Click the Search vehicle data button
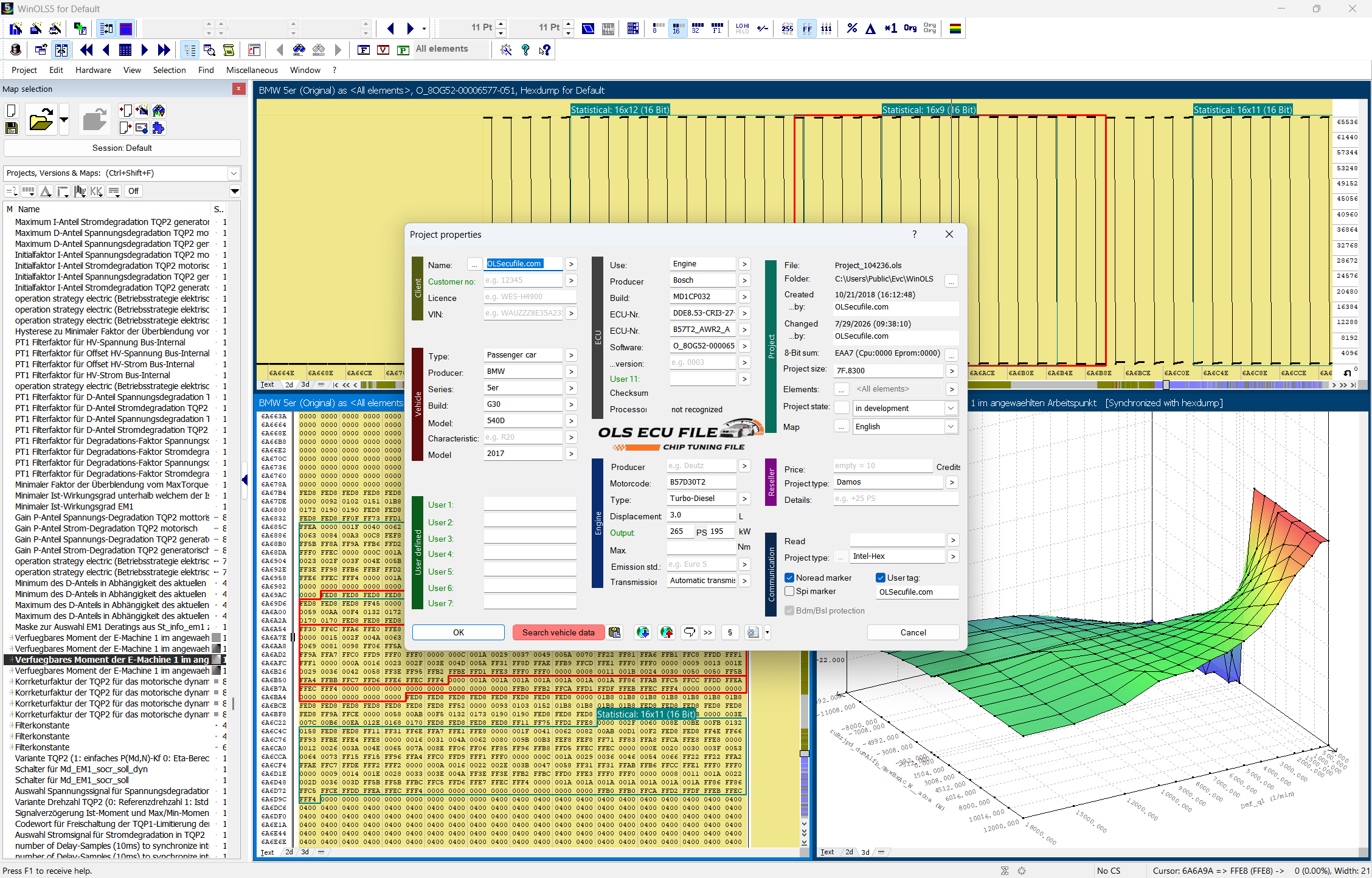This screenshot has width=1372, height=878. point(558,632)
